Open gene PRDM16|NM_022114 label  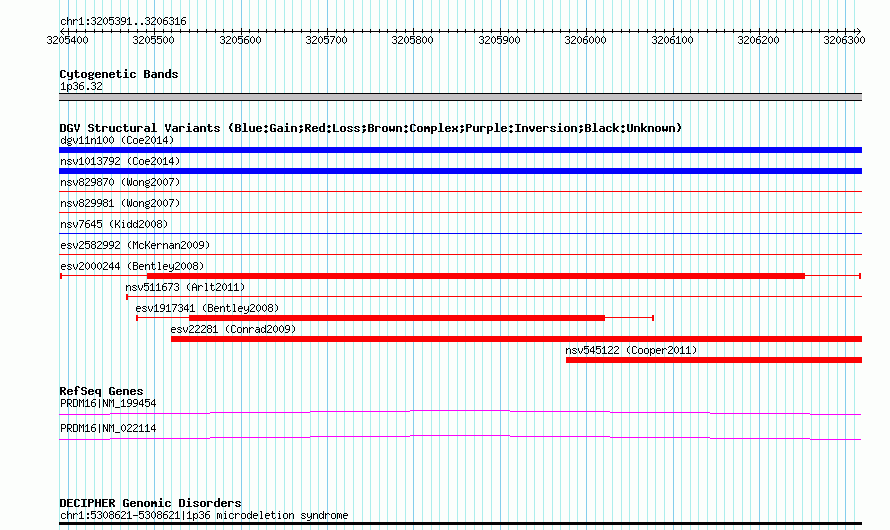pos(108,428)
